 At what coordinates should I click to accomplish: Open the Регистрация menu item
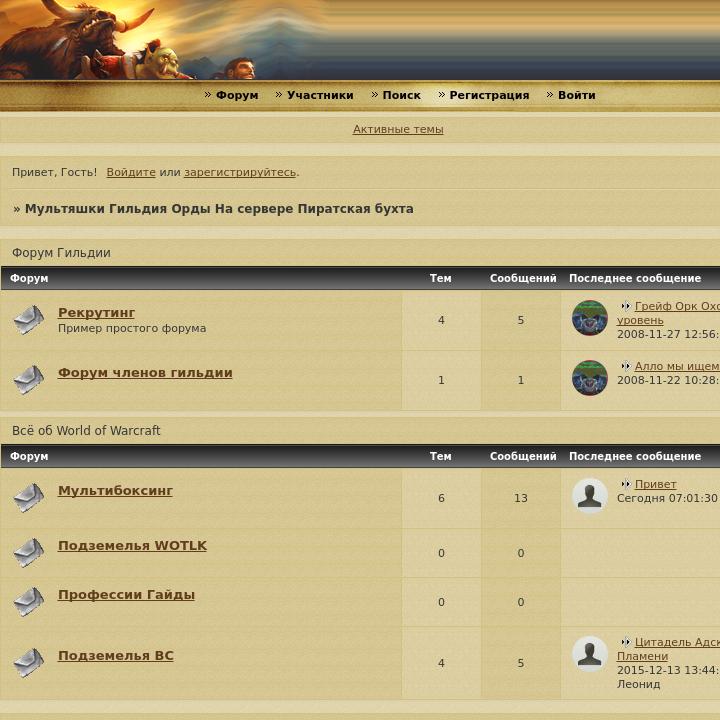click(489, 95)
